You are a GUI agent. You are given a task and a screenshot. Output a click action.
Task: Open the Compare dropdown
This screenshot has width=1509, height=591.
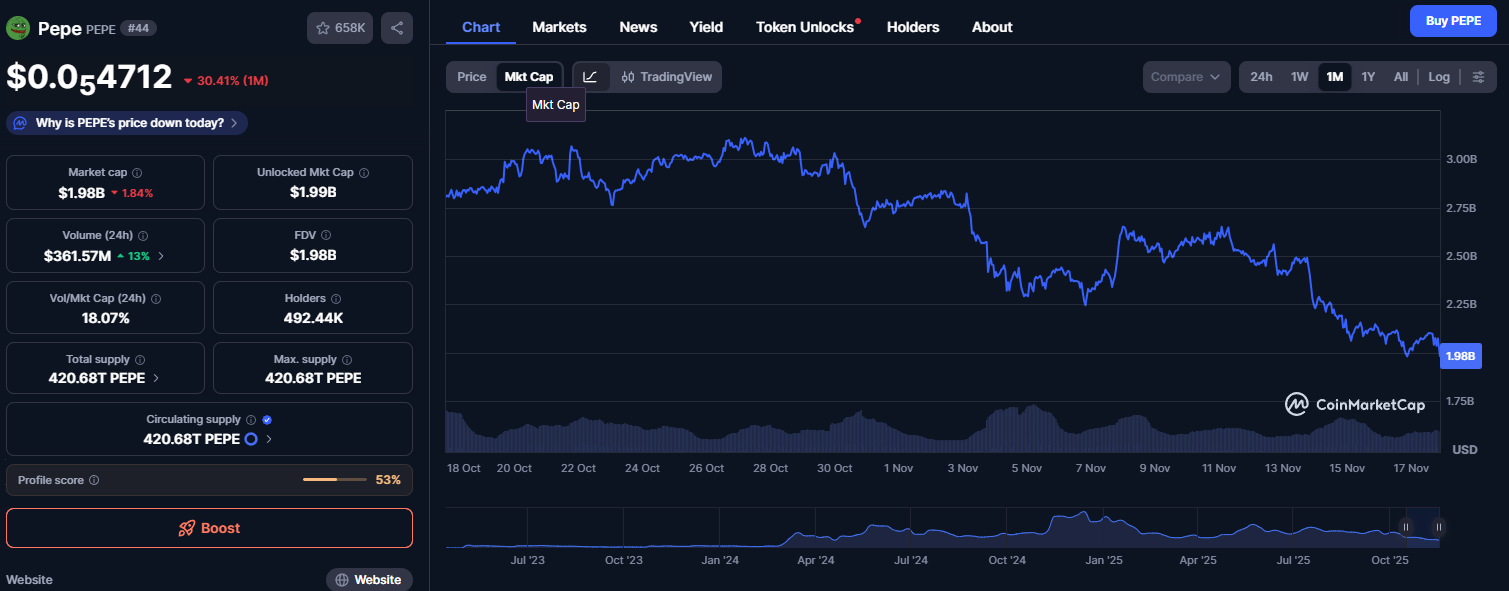pyautogui.click(x=1186, y=77)
